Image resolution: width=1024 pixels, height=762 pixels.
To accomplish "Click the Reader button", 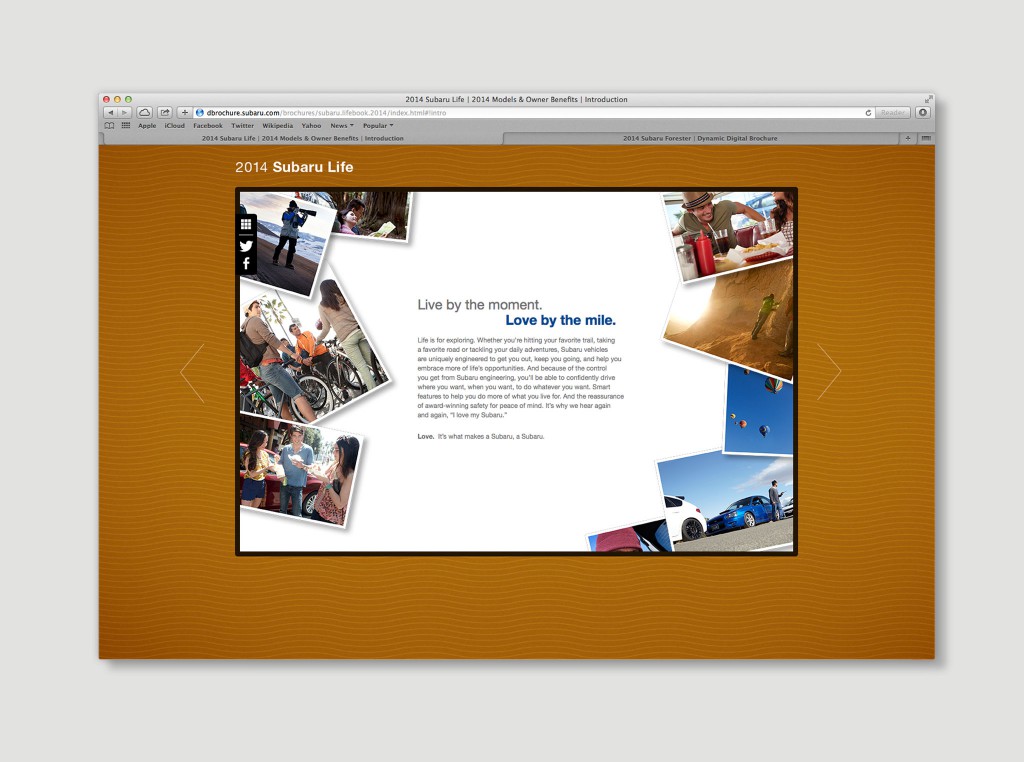I will tap(892, 113).
